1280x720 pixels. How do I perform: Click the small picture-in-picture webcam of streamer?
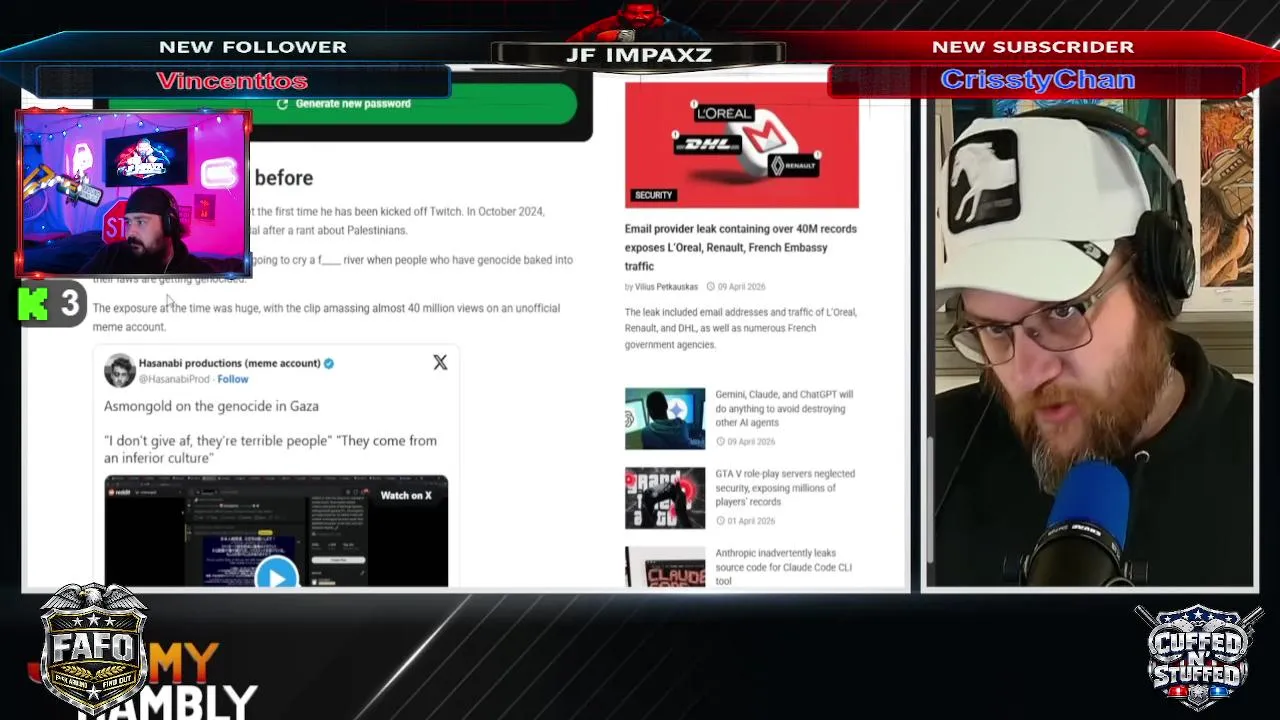133,194
